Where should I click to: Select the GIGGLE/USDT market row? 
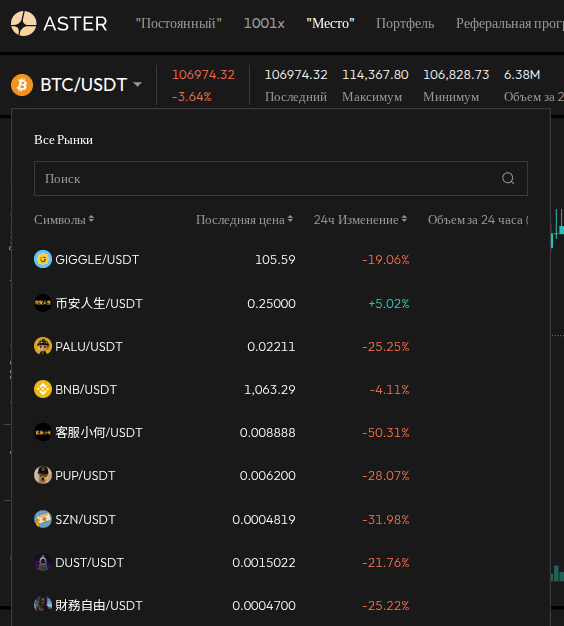click(x=281, y=260)
